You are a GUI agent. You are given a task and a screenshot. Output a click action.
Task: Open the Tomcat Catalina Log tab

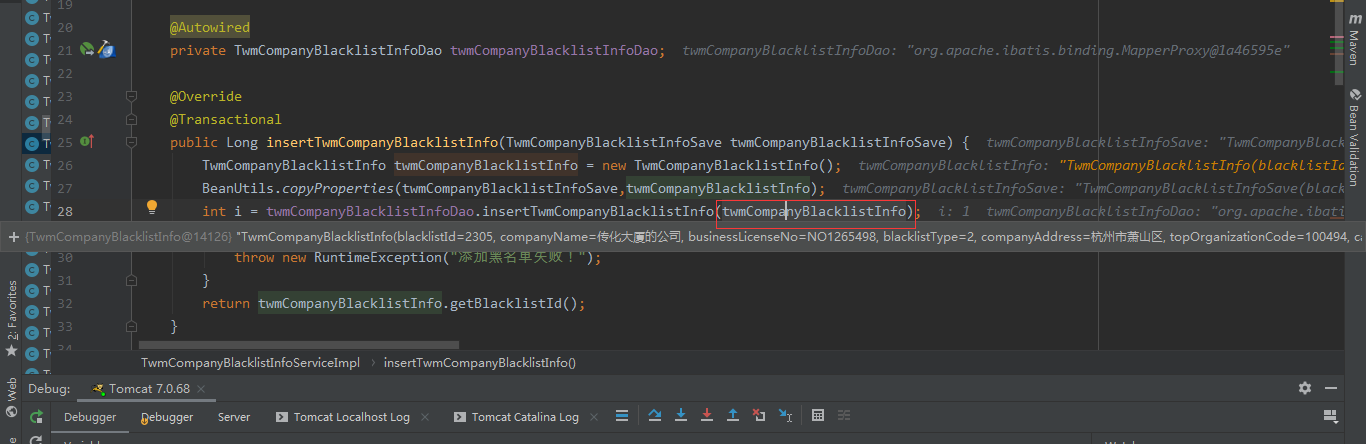point(516,417)
